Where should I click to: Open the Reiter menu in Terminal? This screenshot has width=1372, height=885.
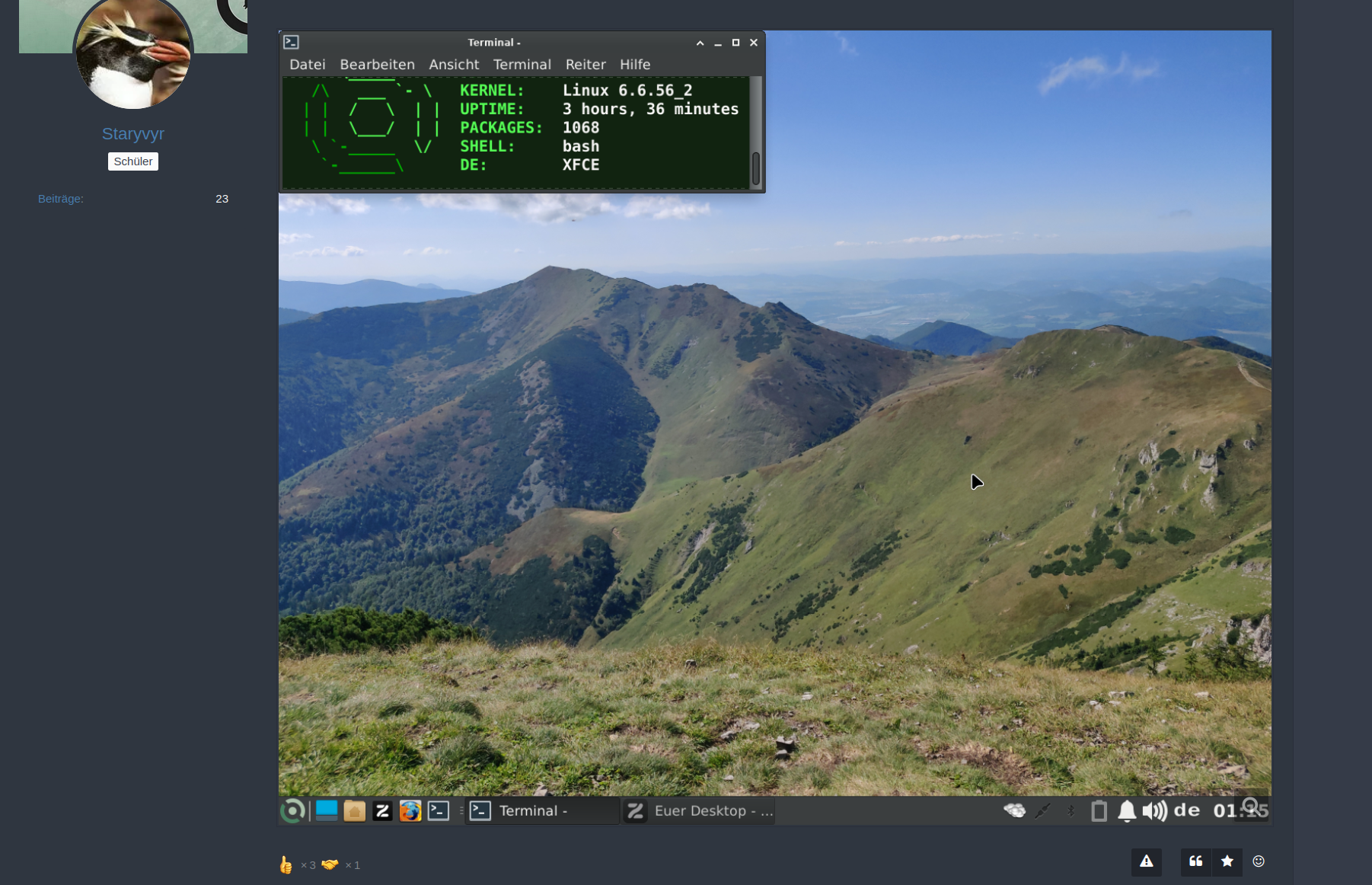[585, 65]
